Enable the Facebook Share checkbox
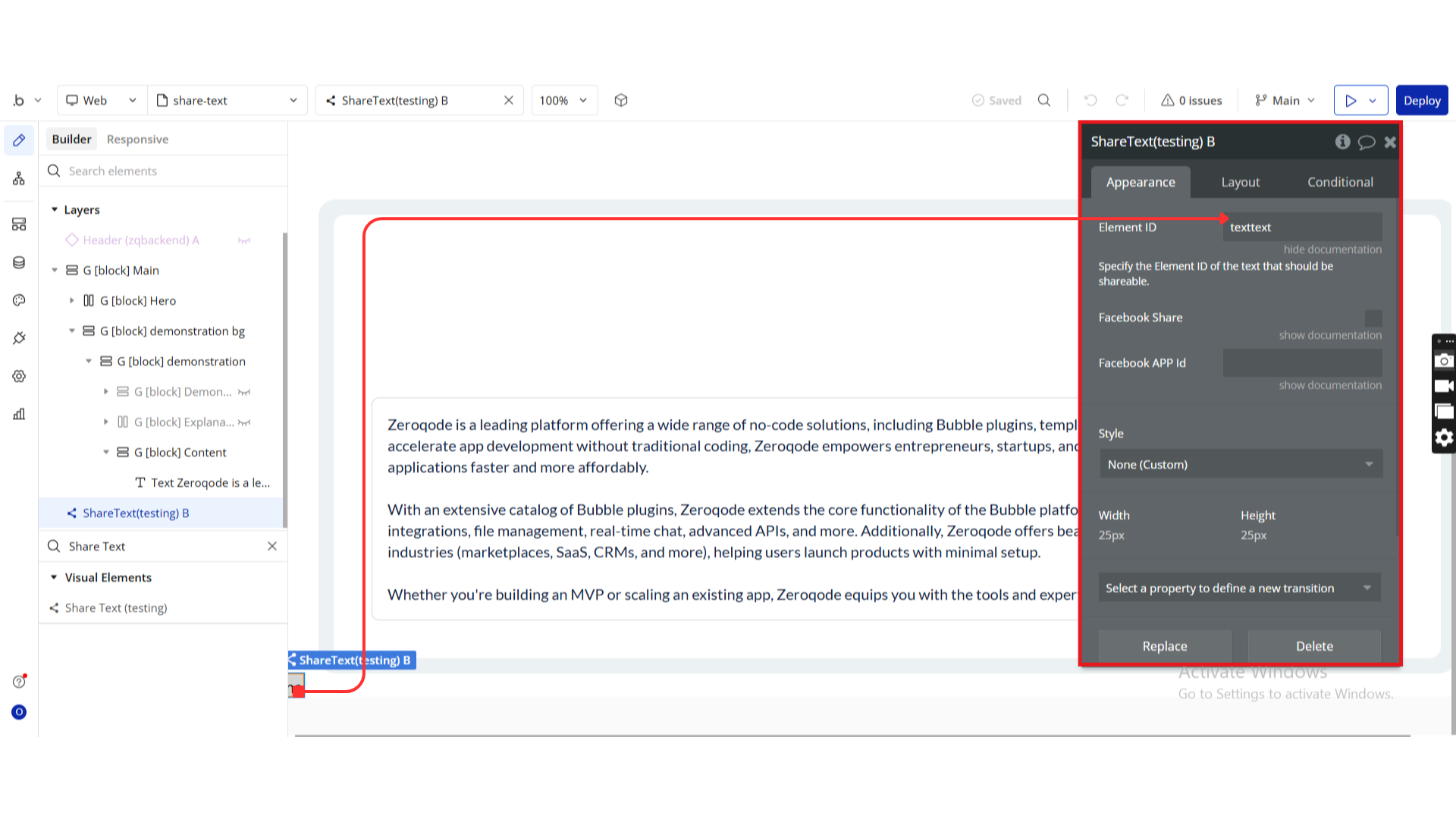This screenshot has height=819, width=1456. pos(1373,318)
